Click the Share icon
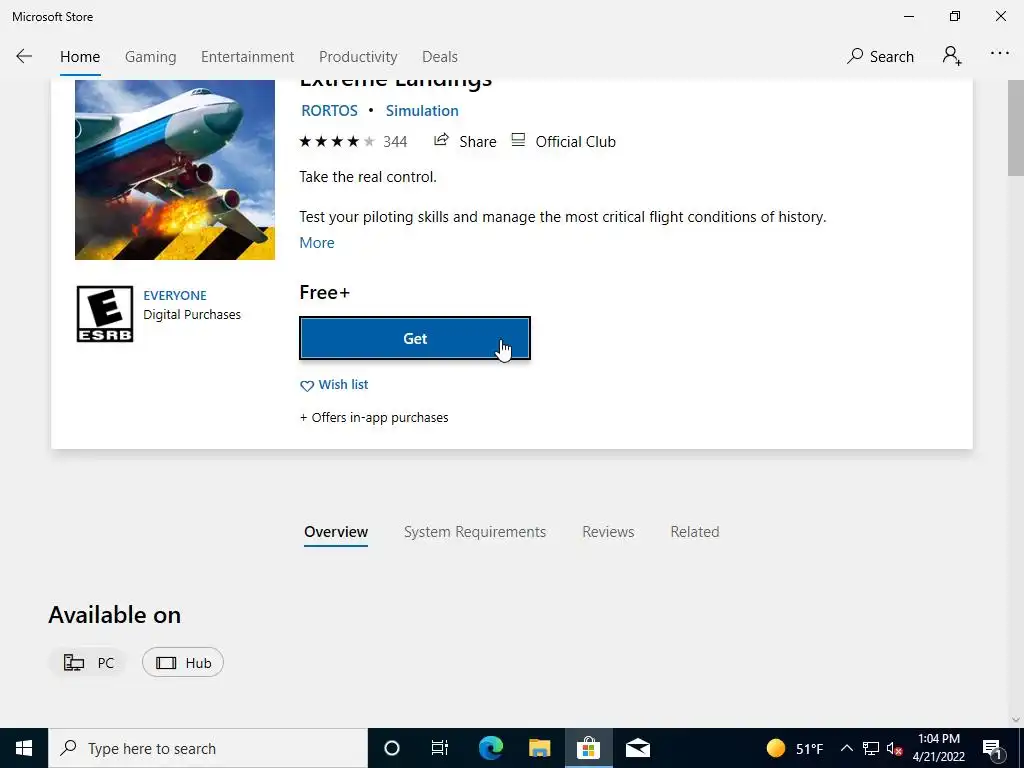The image size is (1024, 768). tap(441, 140)
